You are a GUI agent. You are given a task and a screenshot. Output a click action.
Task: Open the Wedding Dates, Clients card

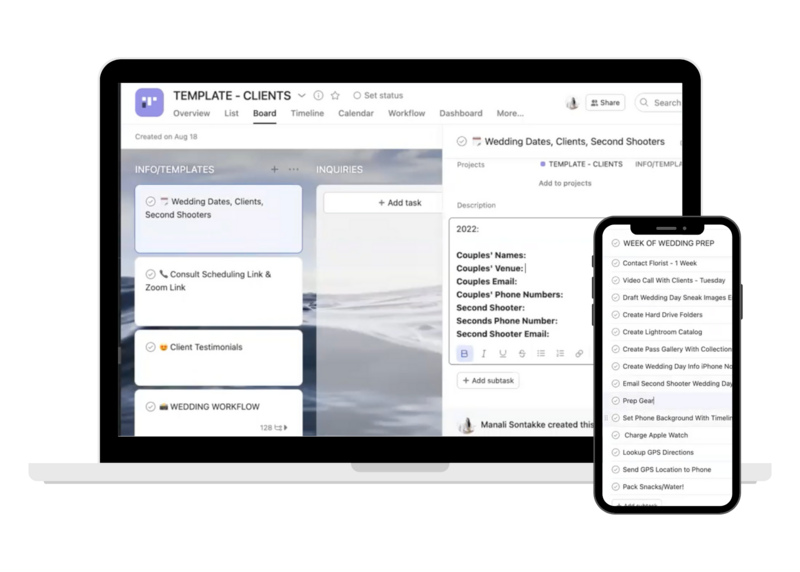[218, 219]
